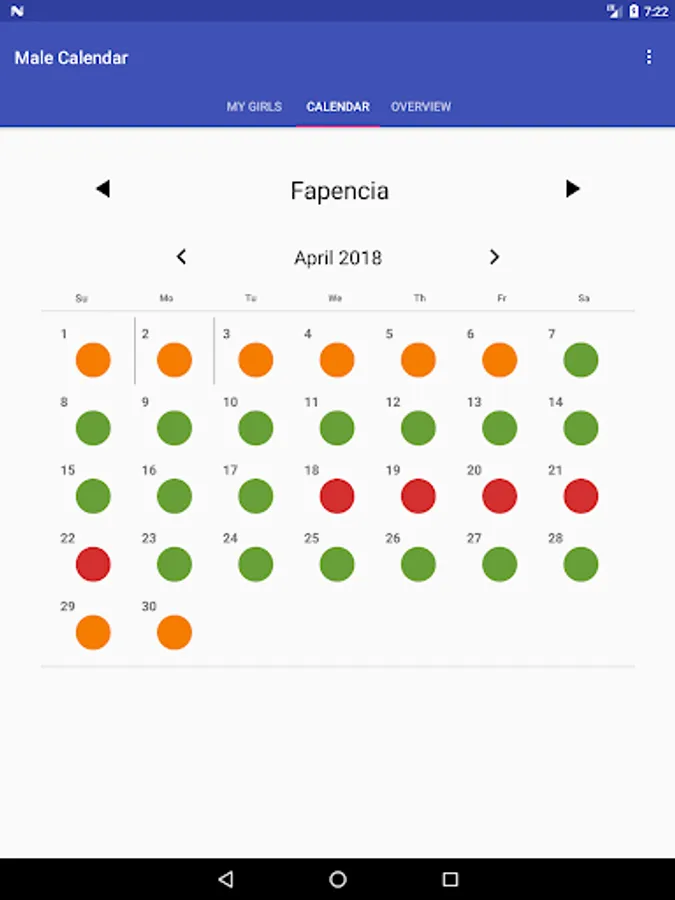The width and height of the screenshot is (675, 900).
Task: Switch to the OVERVIEW tab
Action: click(x=421, y=107)
